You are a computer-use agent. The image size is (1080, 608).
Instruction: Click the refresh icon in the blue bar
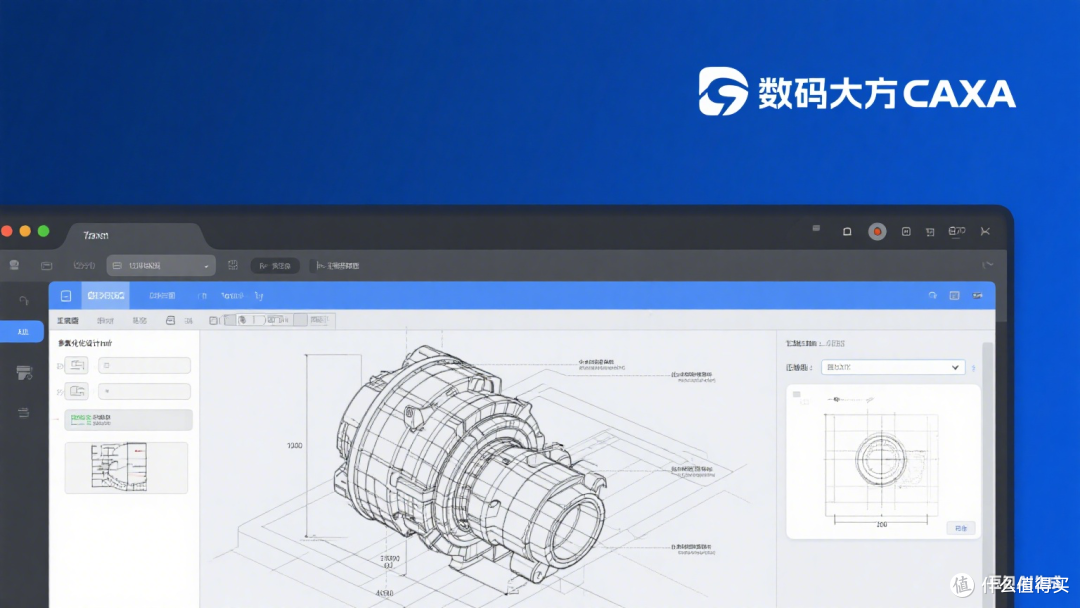[x=933, y=295]
